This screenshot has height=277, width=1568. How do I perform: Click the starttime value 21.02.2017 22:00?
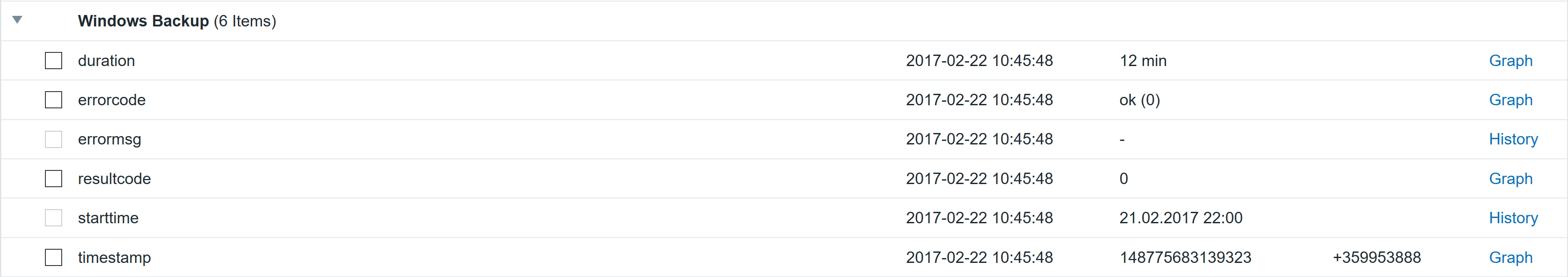click(x=1180, y=218)
